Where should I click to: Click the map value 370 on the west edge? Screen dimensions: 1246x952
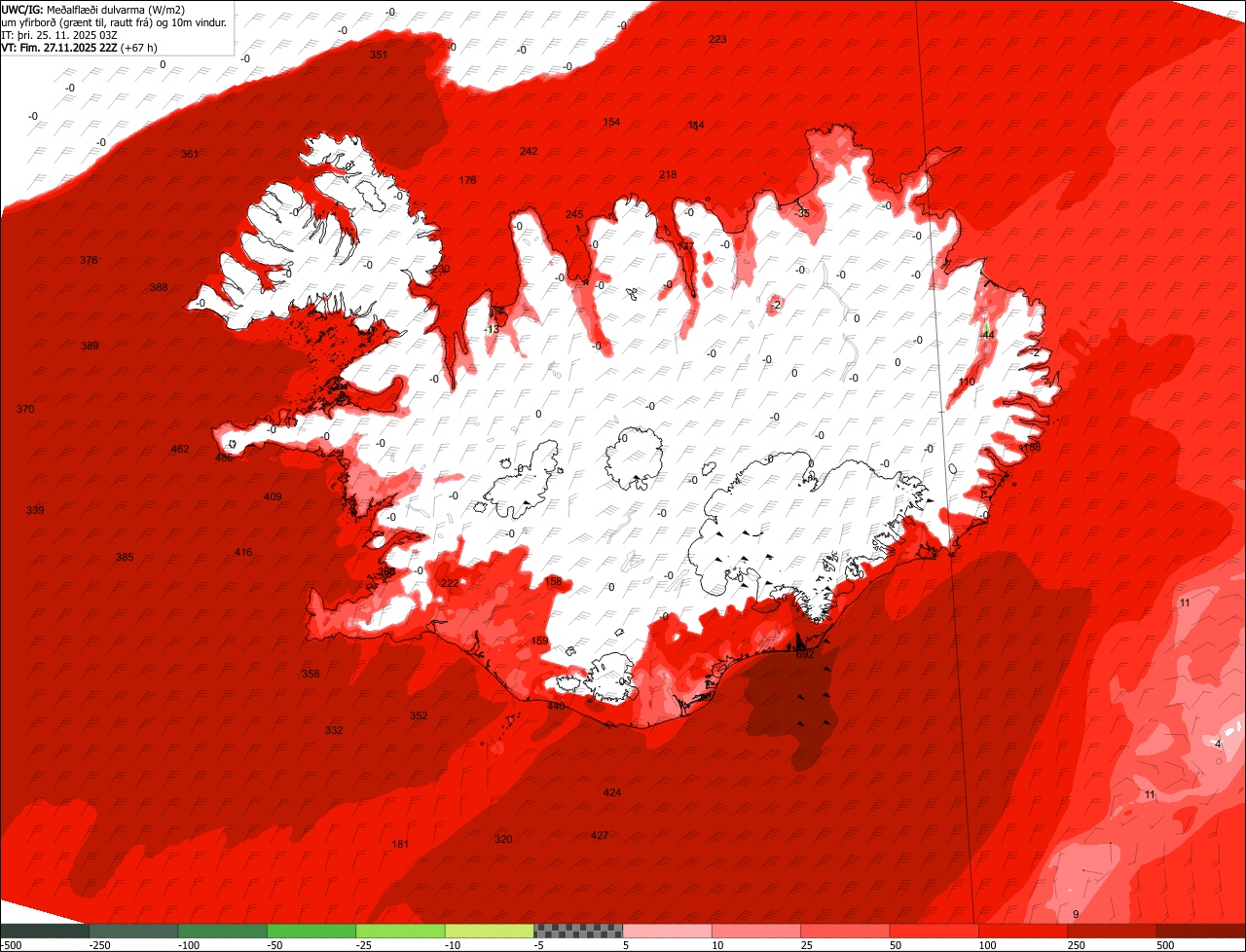click(x=25, y=409)
